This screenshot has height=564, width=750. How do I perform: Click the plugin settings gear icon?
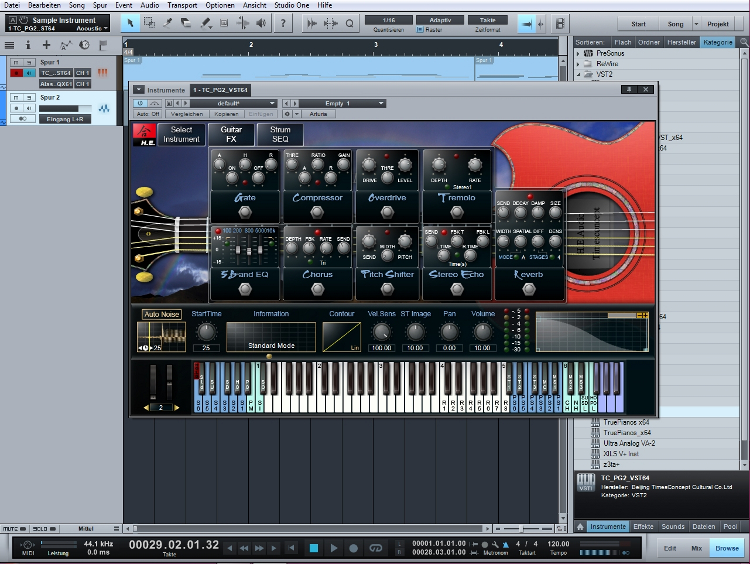pyautogui.click(x=287, y=114)
